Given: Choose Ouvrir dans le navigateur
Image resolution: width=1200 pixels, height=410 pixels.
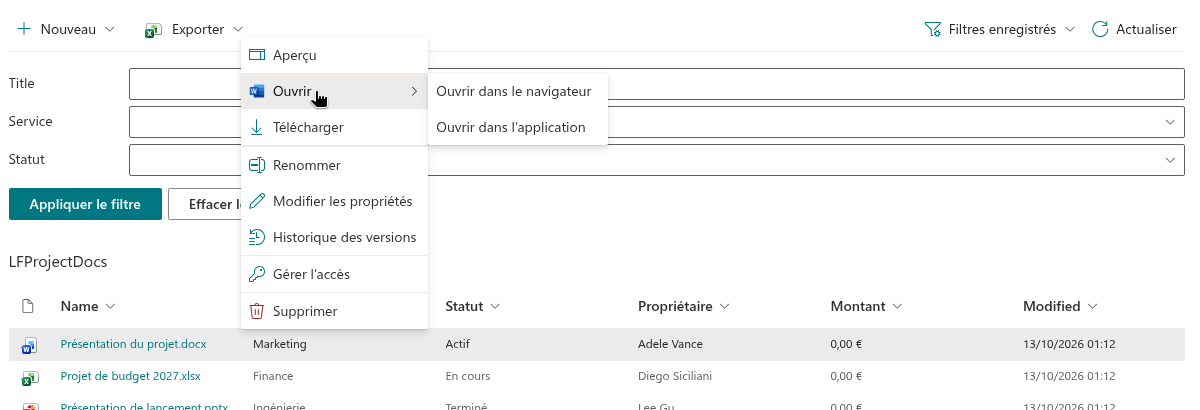Looking at the screenshot, I should [517, 91].
